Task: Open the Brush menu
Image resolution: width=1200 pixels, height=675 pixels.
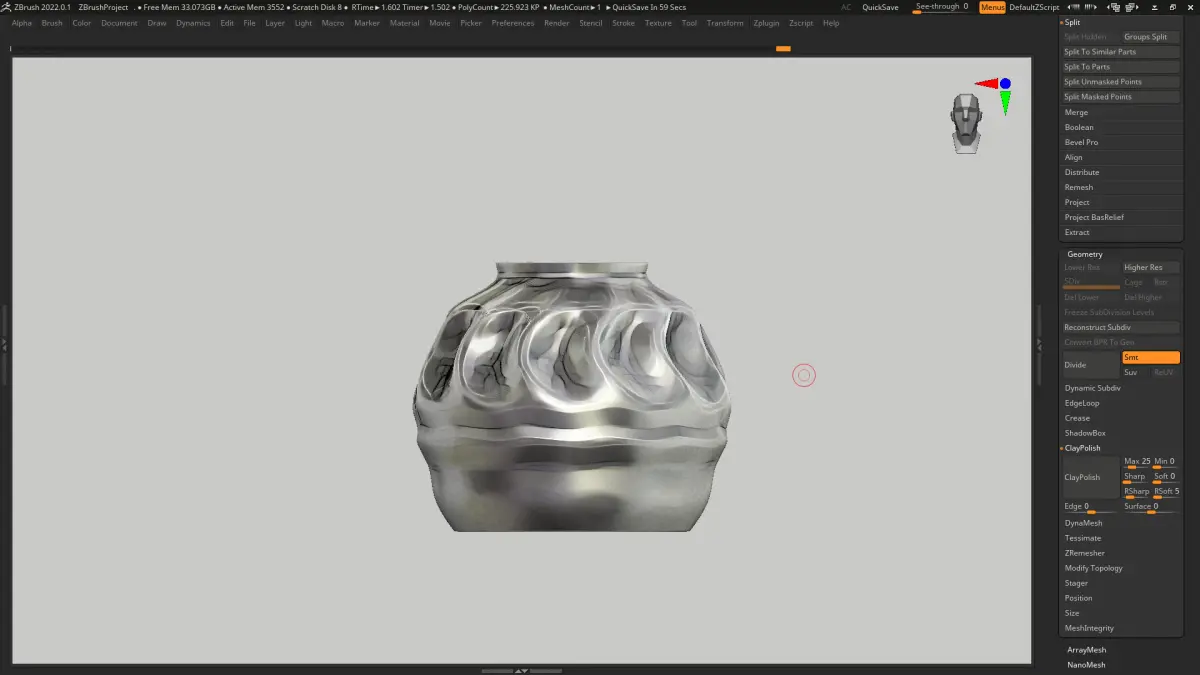Action: coord(52,23)
